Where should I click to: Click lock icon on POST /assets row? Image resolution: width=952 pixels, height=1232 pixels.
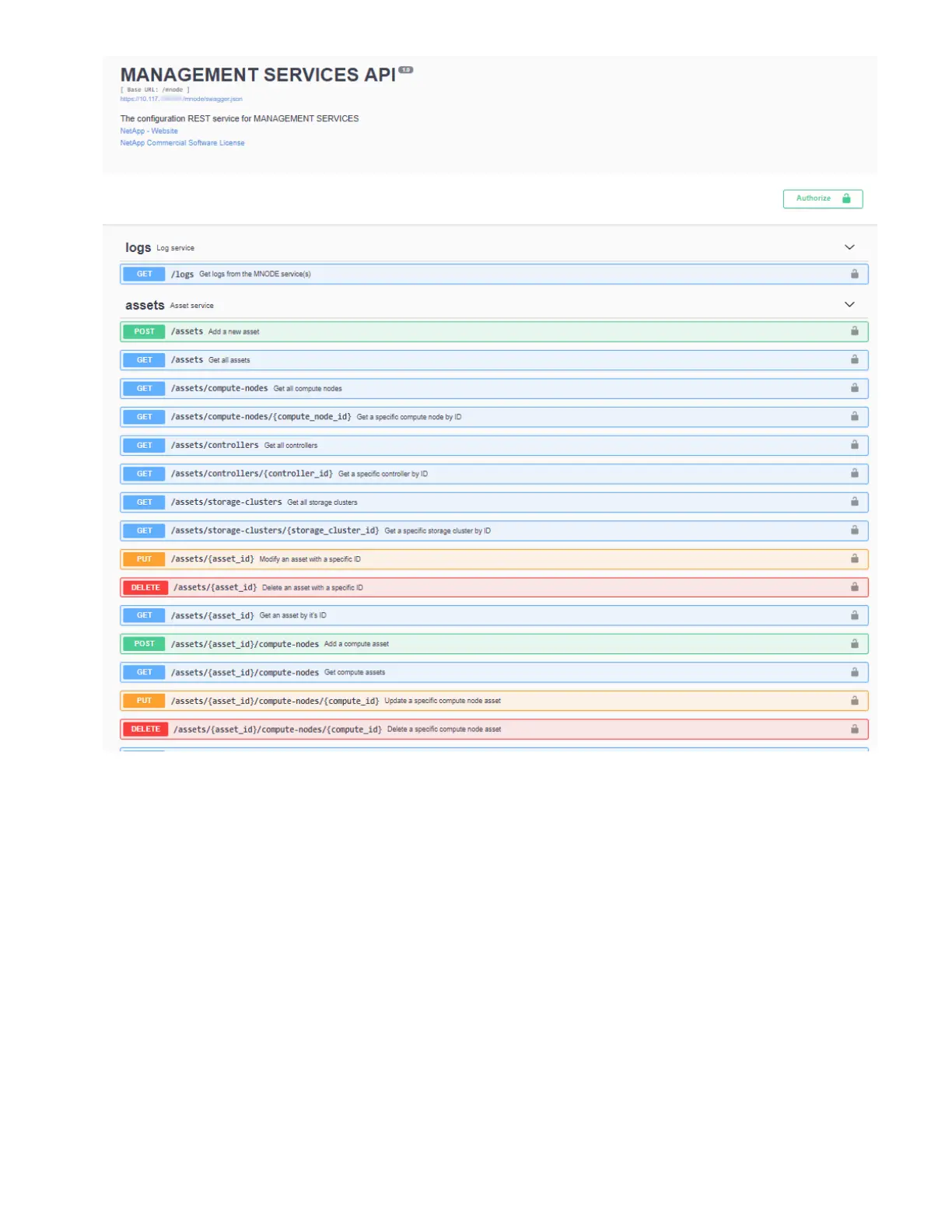pyautogui.click(x=854, y=331)
